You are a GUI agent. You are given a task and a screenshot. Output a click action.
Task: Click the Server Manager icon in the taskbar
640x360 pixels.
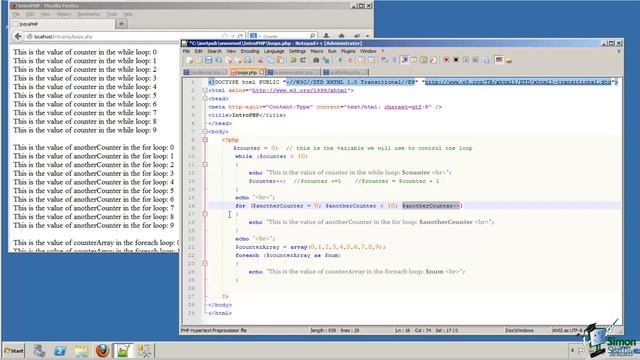point(39,351)
